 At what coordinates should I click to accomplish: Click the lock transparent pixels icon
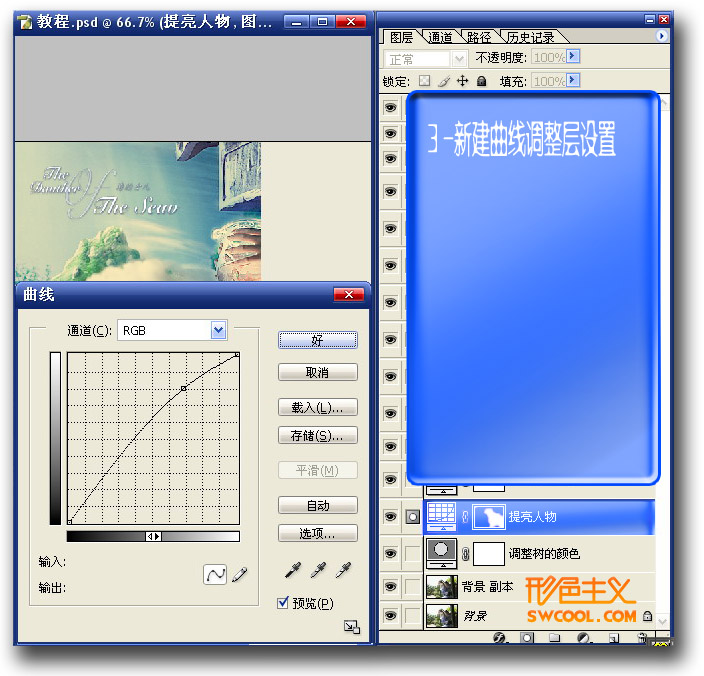[424, 81]
